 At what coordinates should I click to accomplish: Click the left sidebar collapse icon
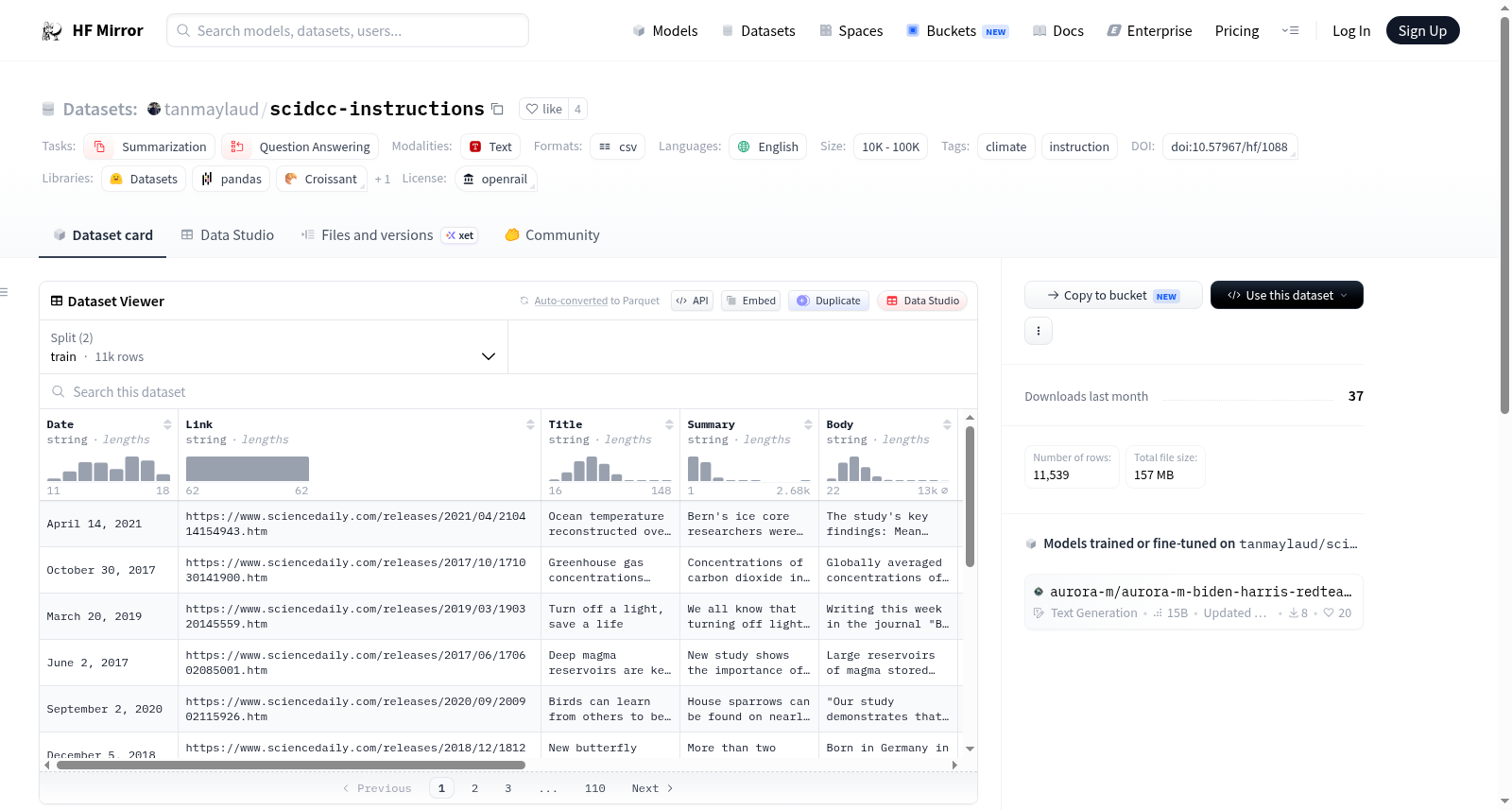(5, 292)
